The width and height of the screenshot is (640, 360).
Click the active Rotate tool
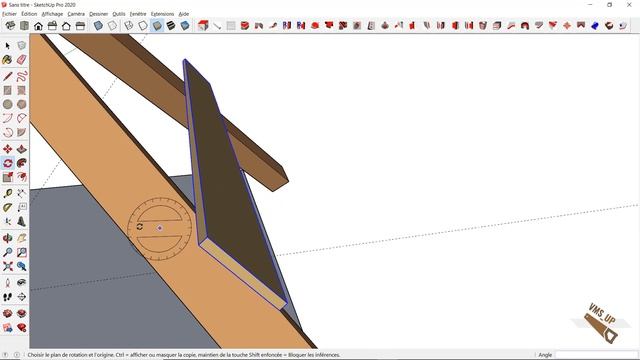[8, 163]
